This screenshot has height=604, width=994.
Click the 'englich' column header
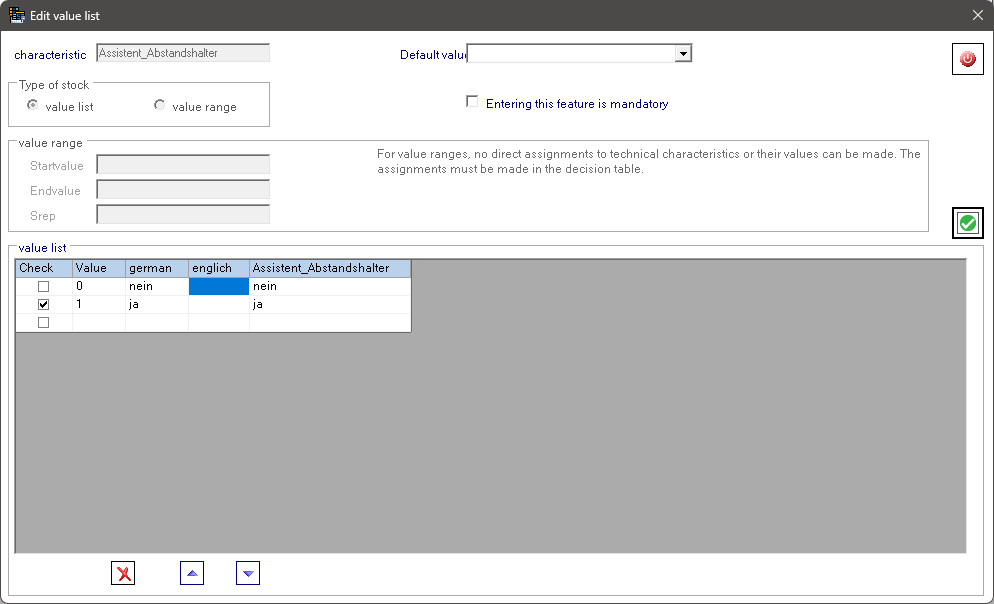tap(218, 268)
